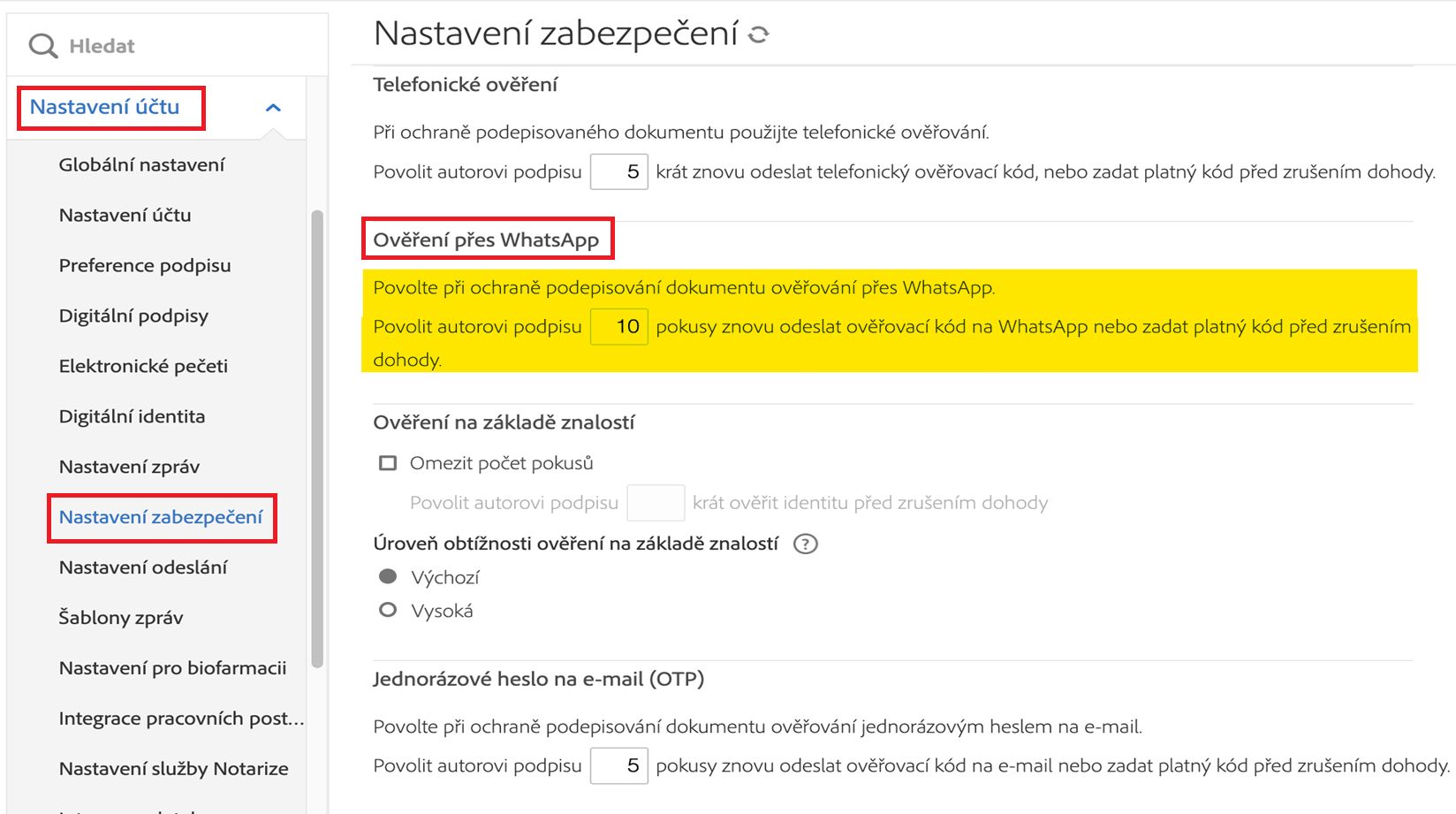Enable the Omezit počet pokusů checkbox
This screenshot has height=814, width=1456.
click(x=388, y=463)
